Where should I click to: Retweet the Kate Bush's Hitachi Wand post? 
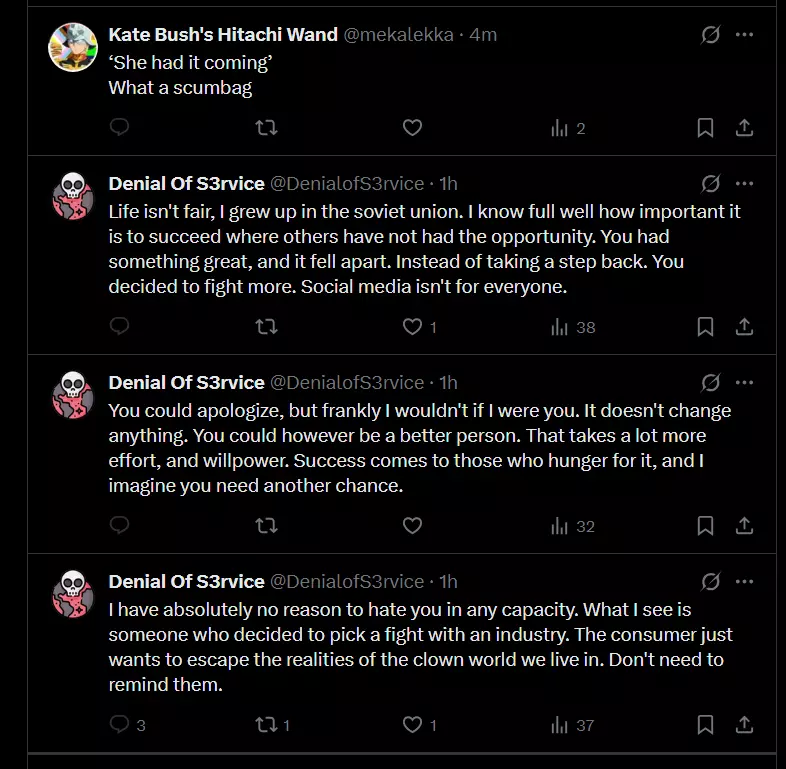pos(266,128)
